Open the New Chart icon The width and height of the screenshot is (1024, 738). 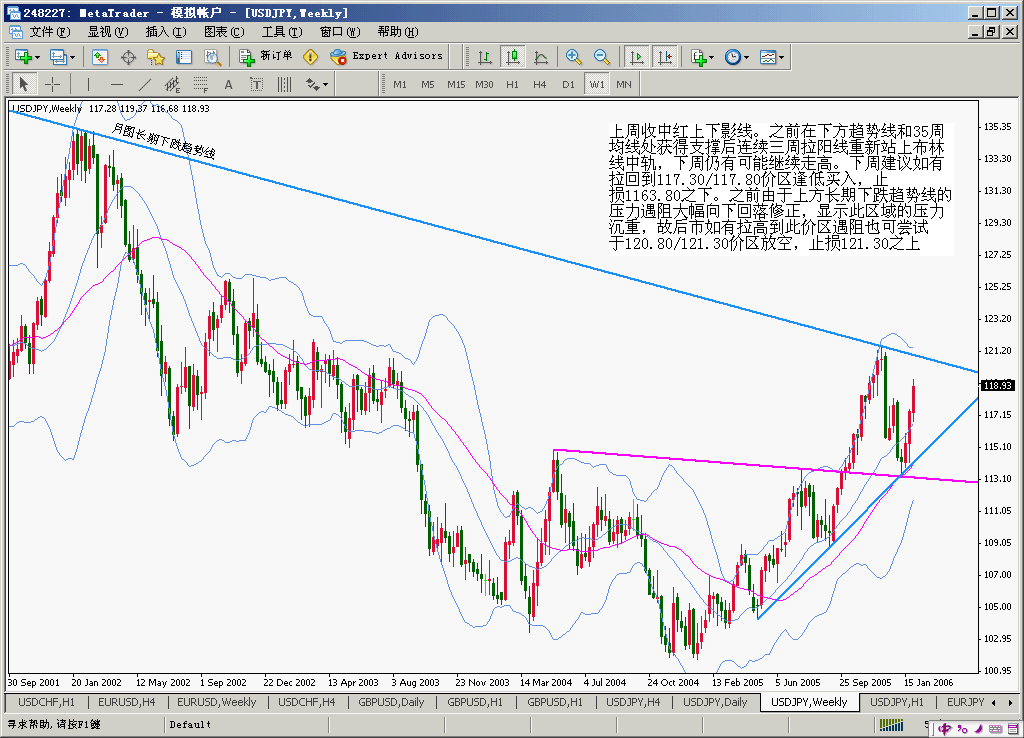click(x=23, y=57)
